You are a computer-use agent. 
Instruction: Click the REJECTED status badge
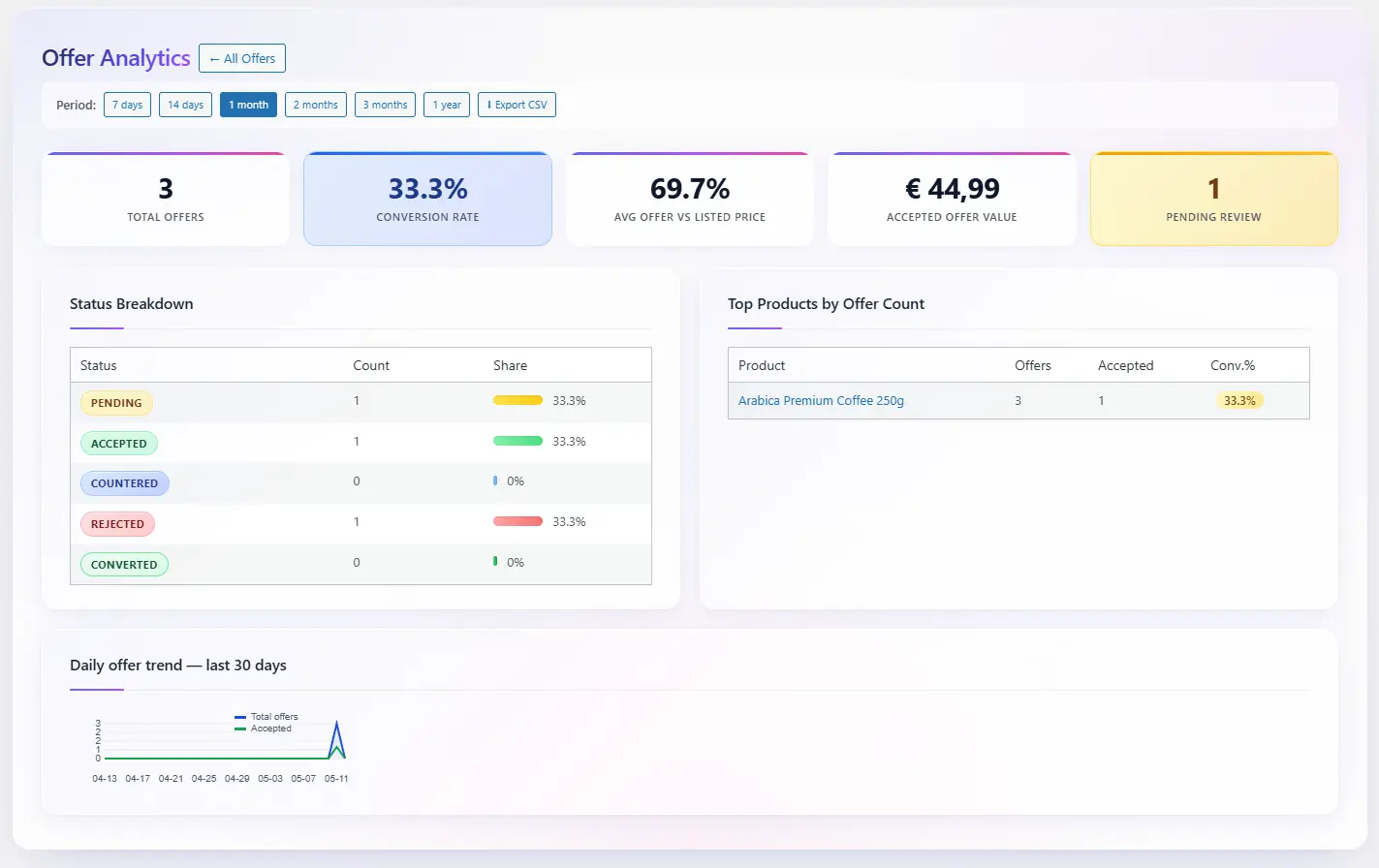pyautogui.click(x=117, y=524)
